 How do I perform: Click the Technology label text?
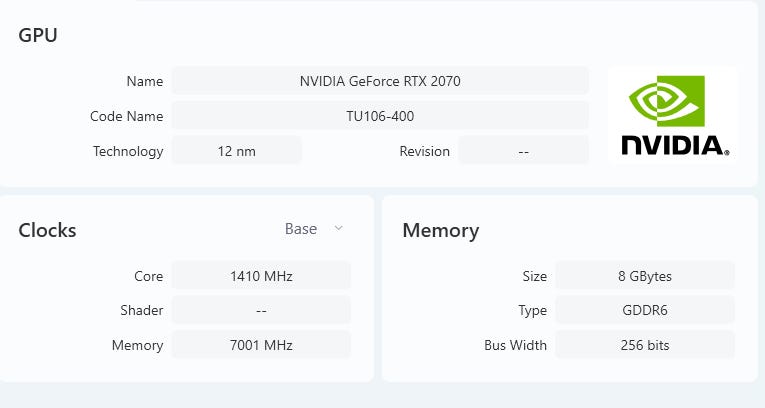128,151
